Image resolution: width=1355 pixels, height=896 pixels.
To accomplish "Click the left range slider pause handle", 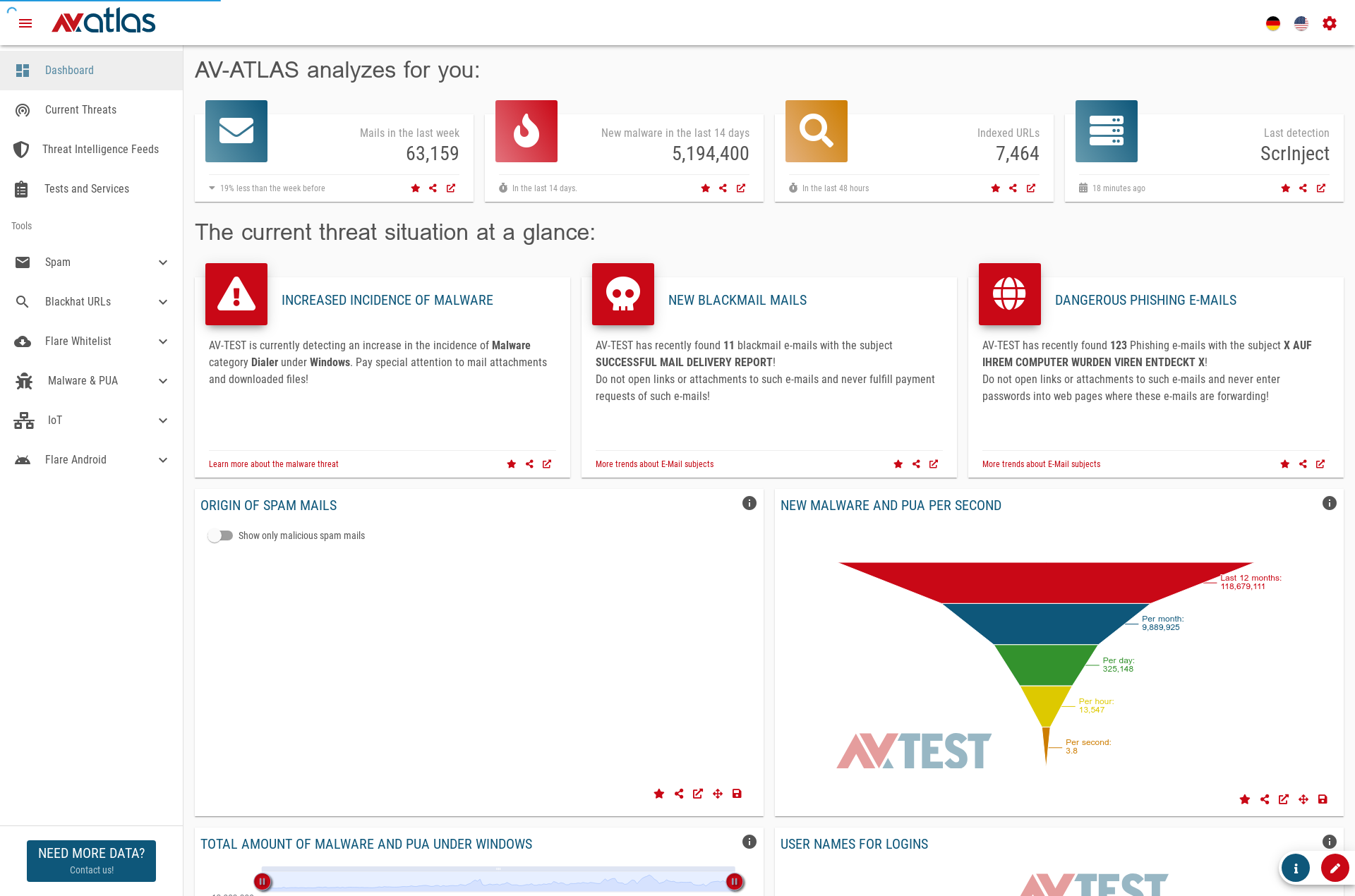I will [262, 881].
